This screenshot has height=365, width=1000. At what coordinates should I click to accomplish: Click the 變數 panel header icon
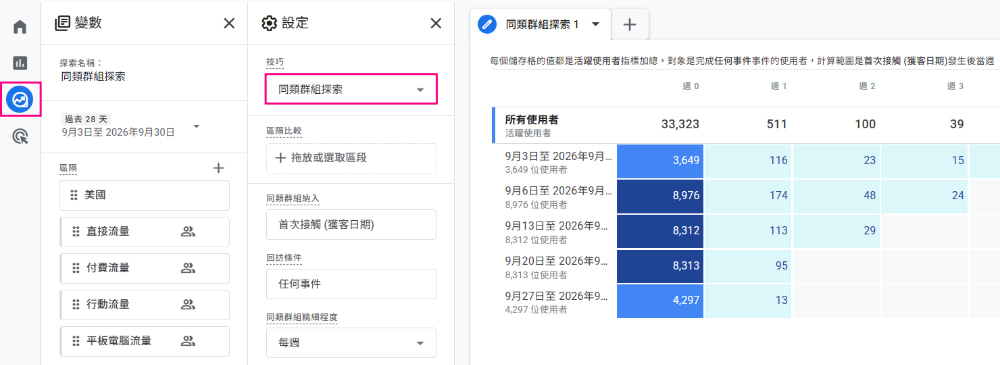point(62,24)
